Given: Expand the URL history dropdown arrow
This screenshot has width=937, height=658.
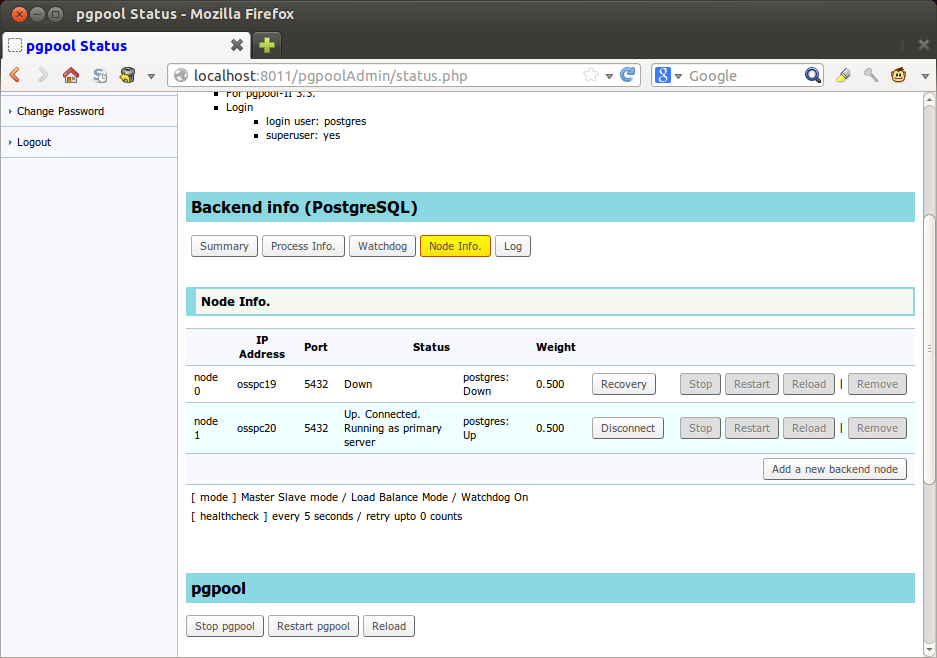Looking at the screenshot, I should click(609, 76).
